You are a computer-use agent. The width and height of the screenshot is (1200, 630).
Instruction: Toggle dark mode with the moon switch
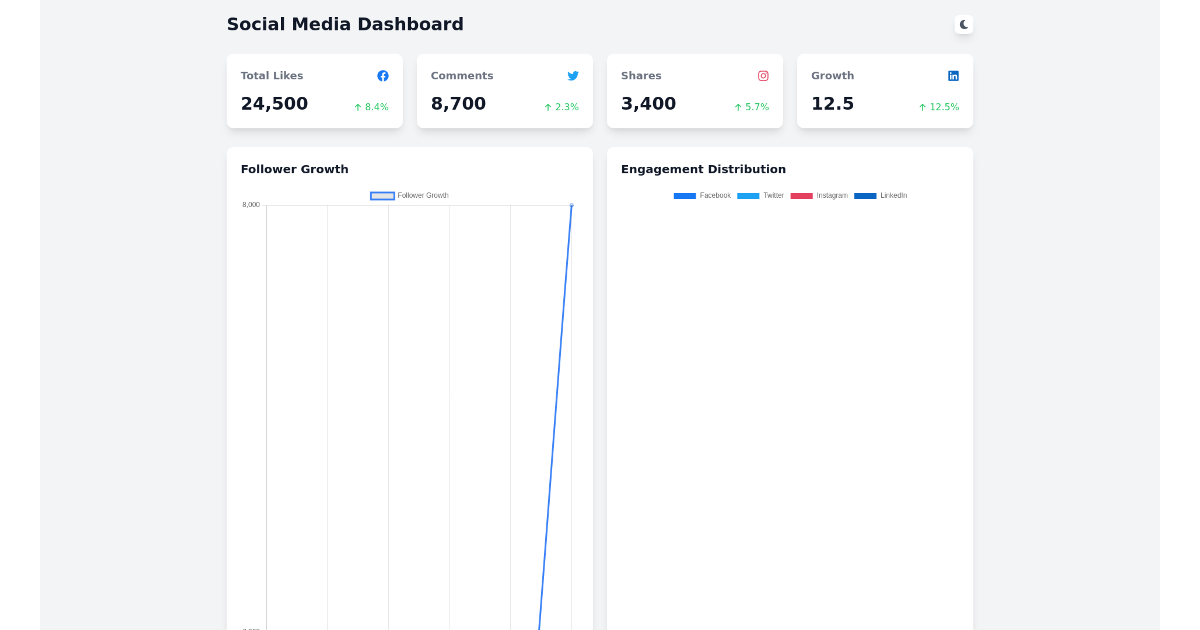pyautogui.click(x=963, y=23)
